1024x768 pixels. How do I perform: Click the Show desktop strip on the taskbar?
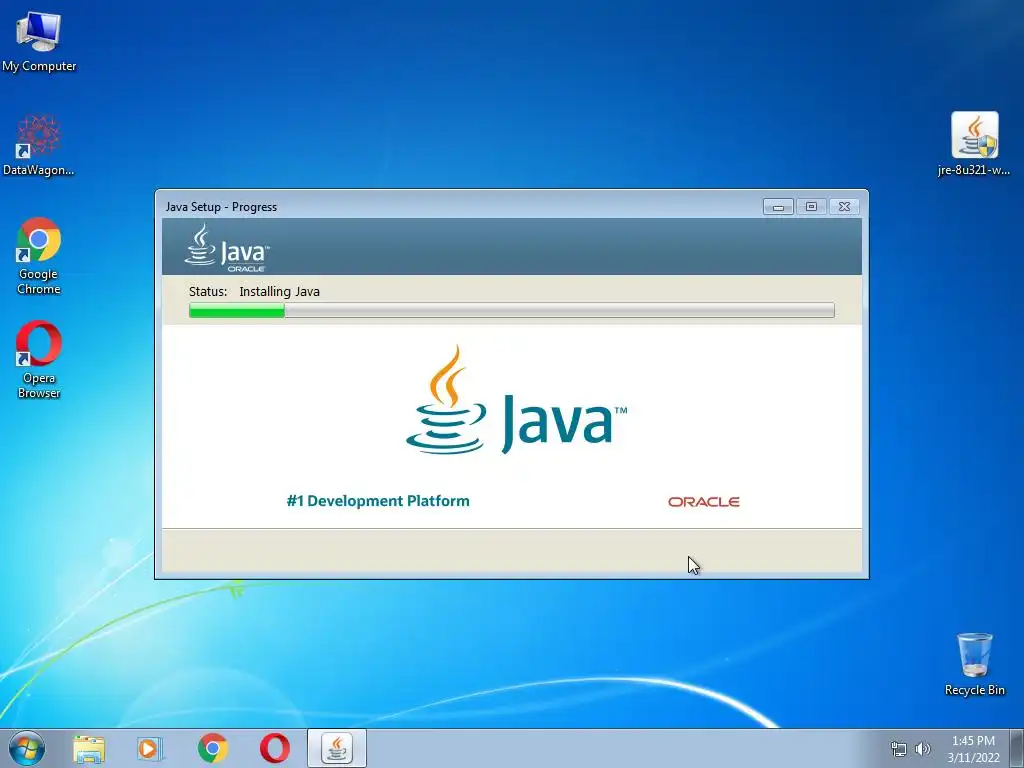pyautogui.click(x=1017, y=748)
